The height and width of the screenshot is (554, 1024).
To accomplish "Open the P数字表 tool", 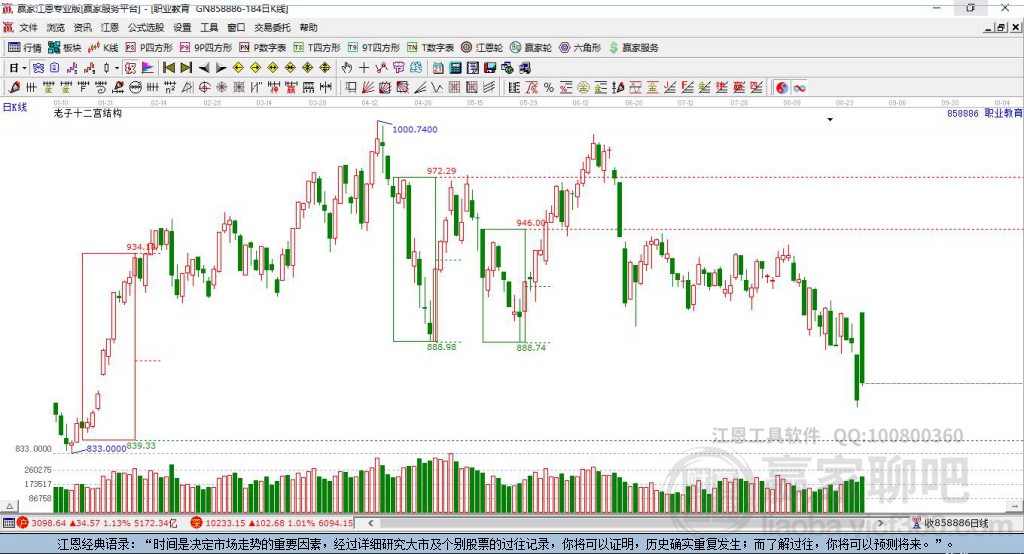I will [263, 48].
